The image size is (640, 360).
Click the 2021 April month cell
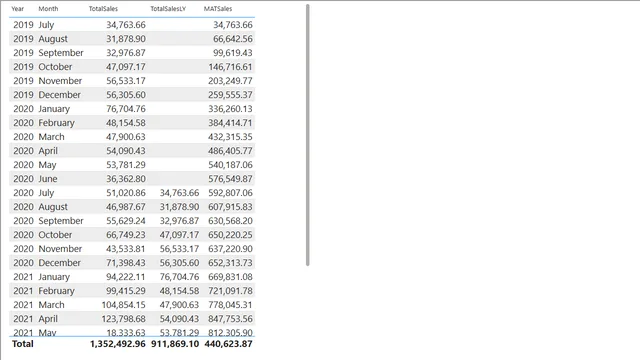click(48, 319)
